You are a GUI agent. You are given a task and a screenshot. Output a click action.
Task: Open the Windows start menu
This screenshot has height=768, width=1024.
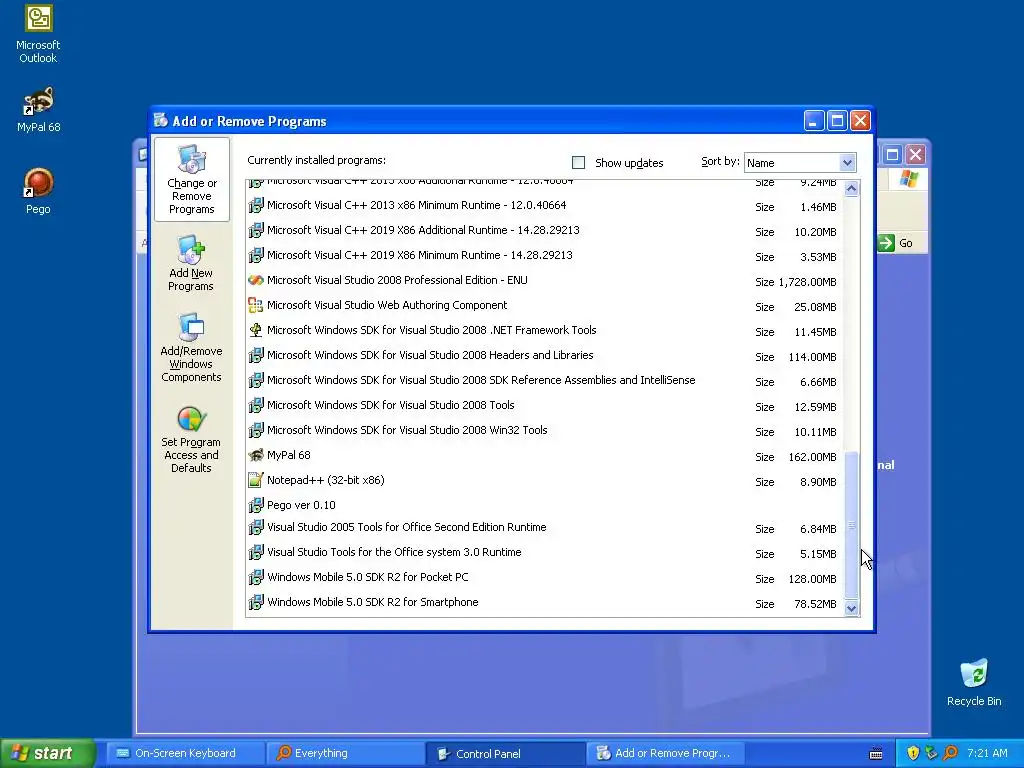(47, 753)
